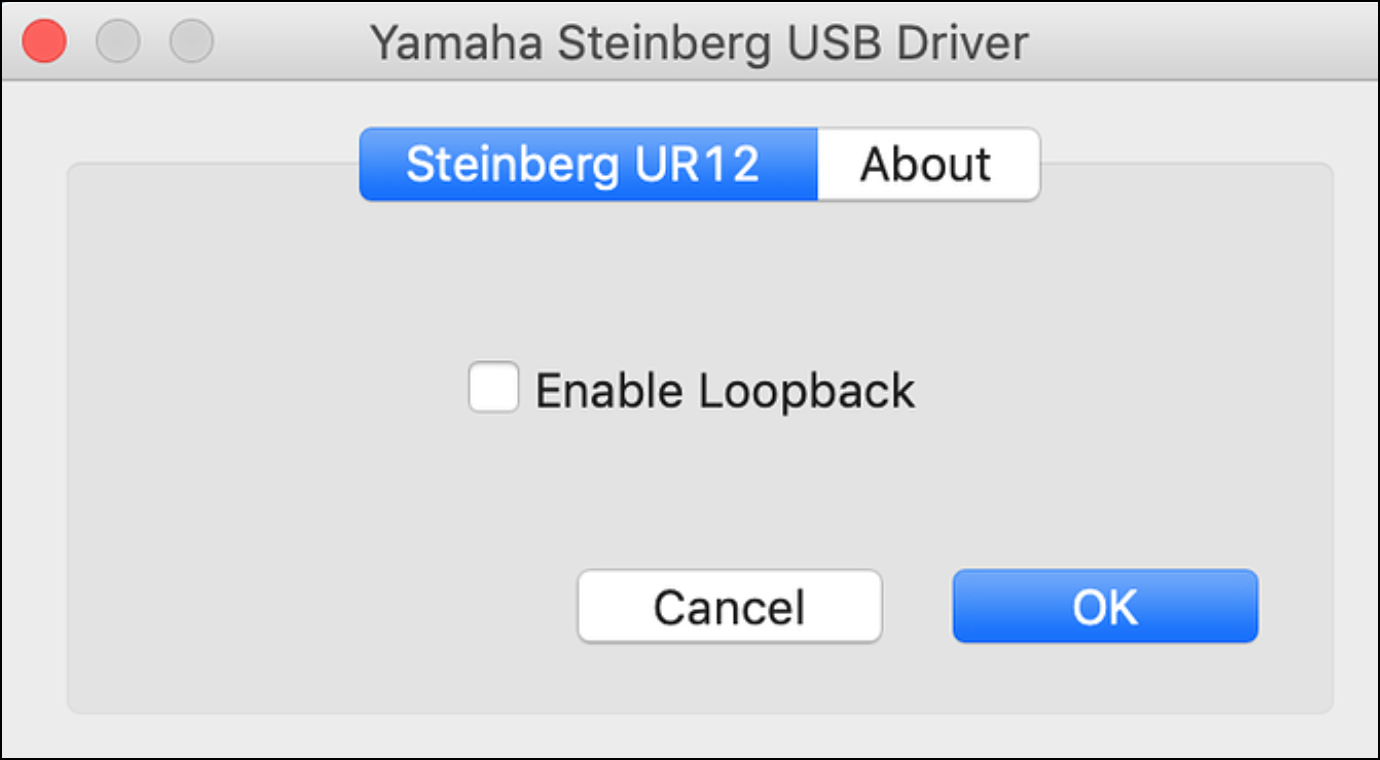Viewport: 1380px width, 760px height.
Task: Click the Cancel button
Action: click(x=729, y=606)
